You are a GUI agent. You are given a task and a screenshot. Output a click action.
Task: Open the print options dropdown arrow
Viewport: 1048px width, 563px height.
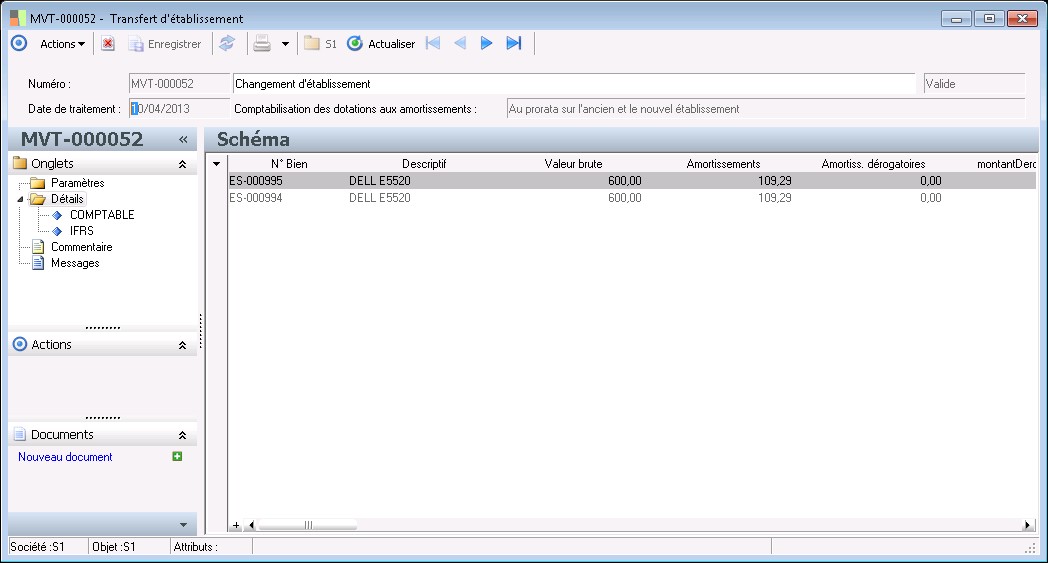click(x=285, y=44)
